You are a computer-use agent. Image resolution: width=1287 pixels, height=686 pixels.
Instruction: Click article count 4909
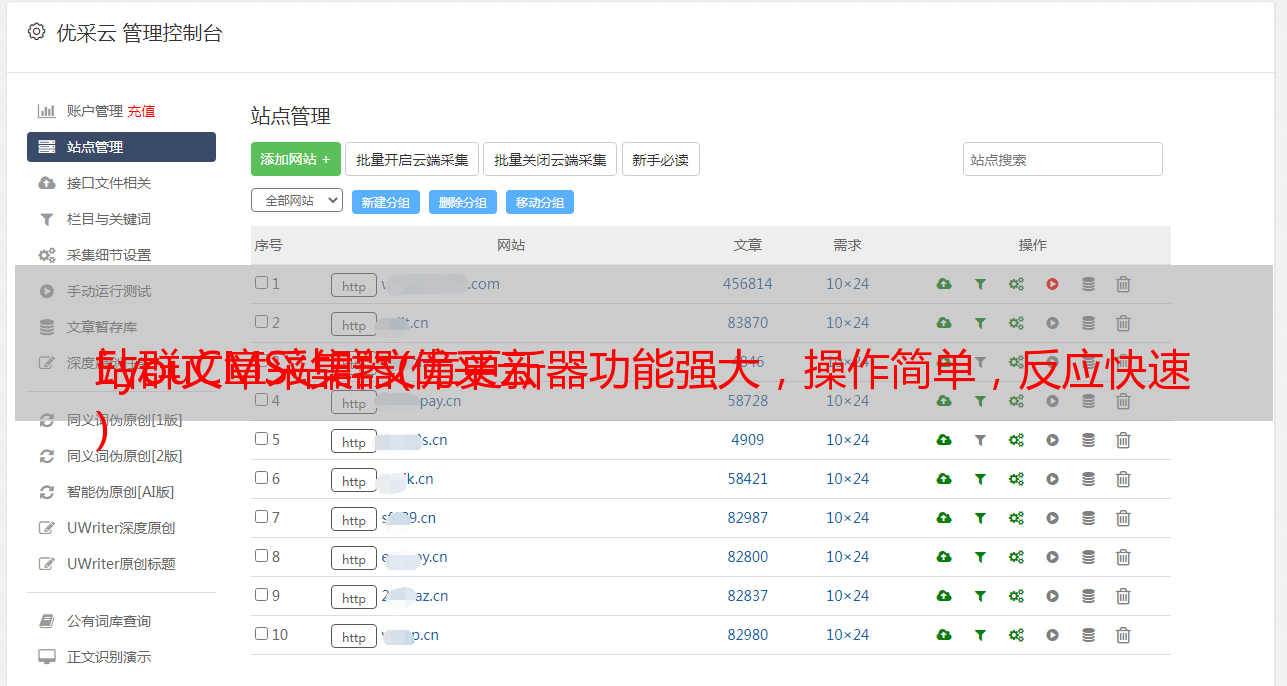pyautogui.click(x=748, y=440)
